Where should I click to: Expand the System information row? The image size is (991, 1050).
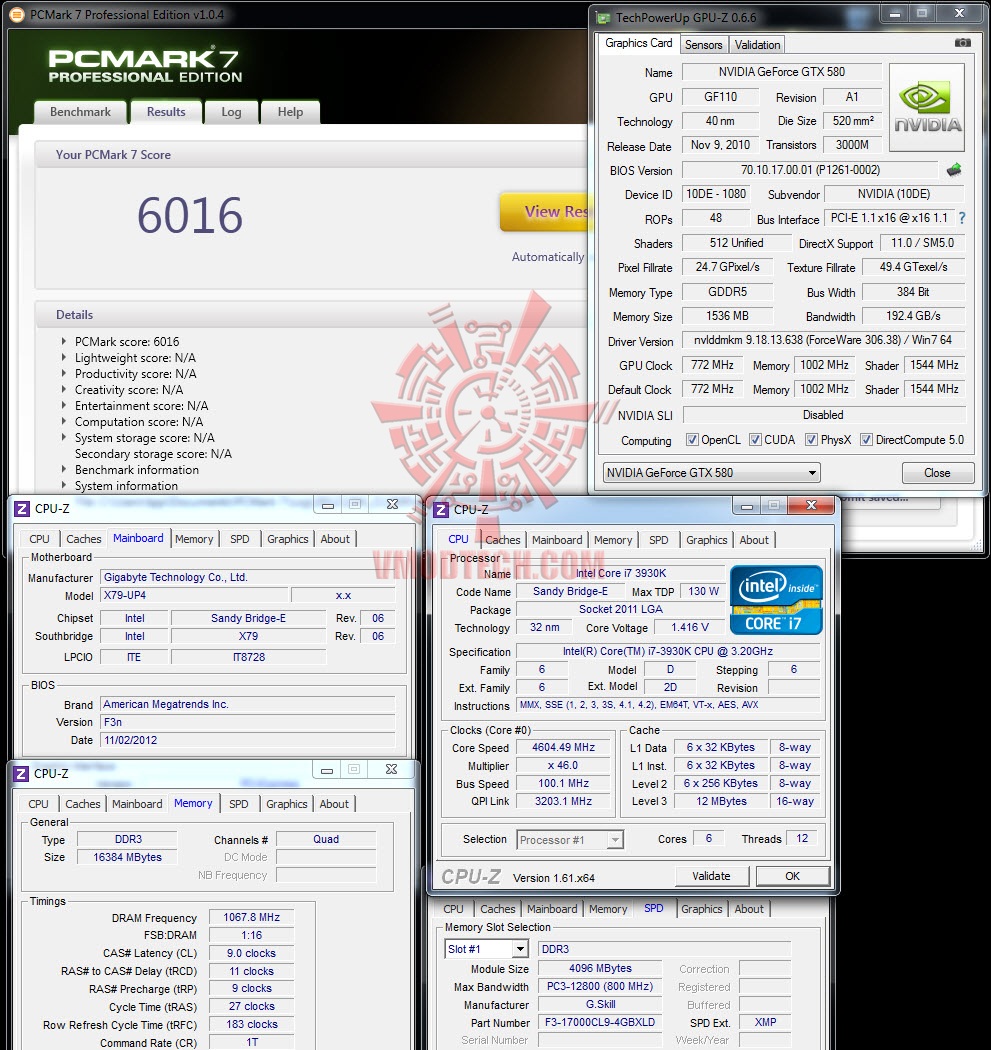point(64,486)
